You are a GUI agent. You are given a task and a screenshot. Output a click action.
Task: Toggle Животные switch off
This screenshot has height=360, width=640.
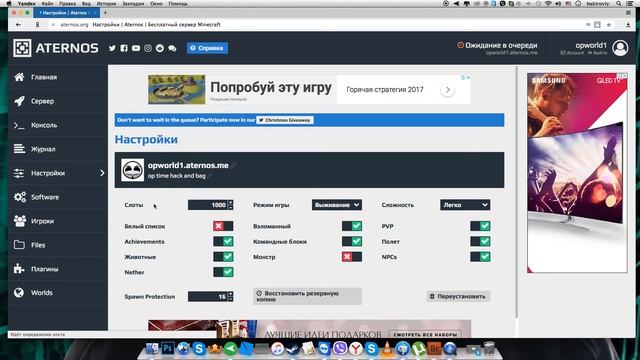click(223, 257)
